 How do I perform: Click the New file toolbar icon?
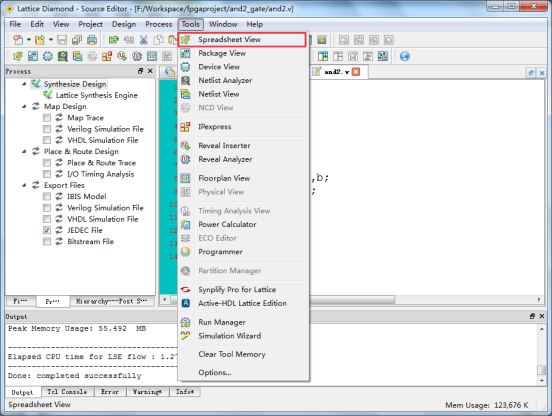coord(18,40)
